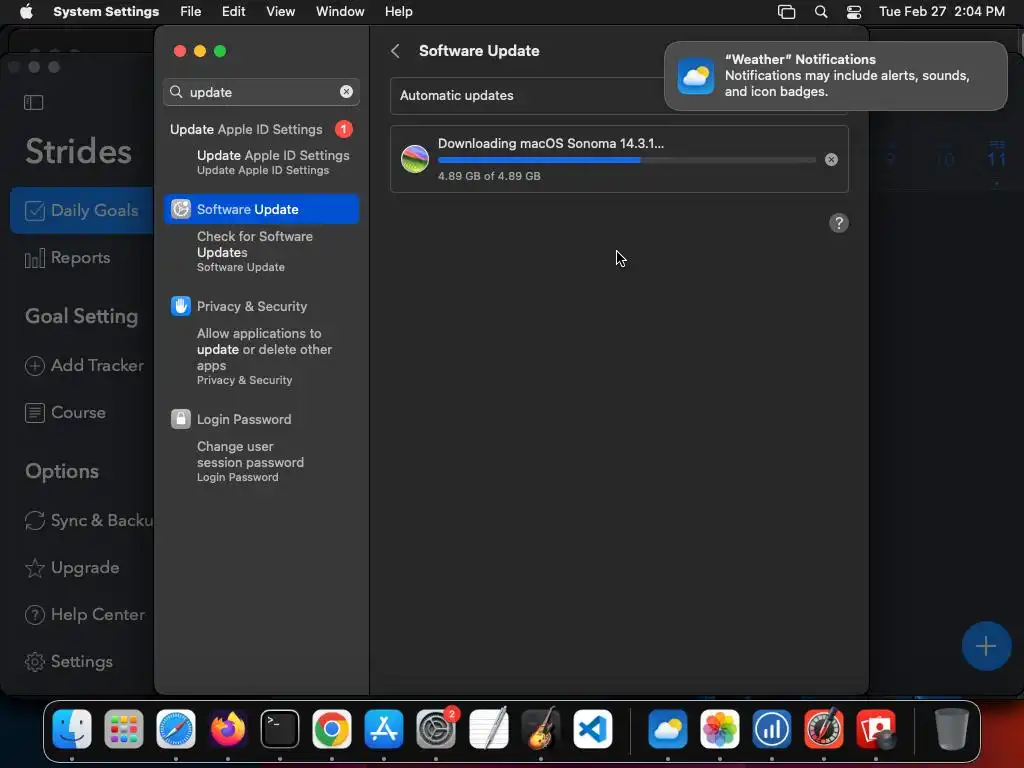Screen dimensions: 1024x768
Task: Click the 4.89 GB of 4.89 GB text
Action: coord(489,176)
